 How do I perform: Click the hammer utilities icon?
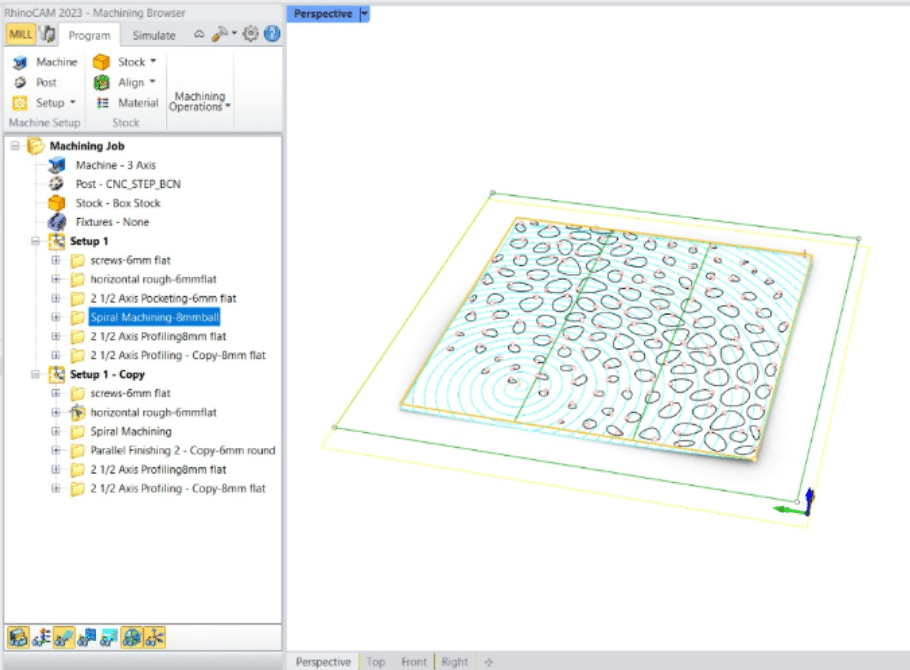click(222, 34)
